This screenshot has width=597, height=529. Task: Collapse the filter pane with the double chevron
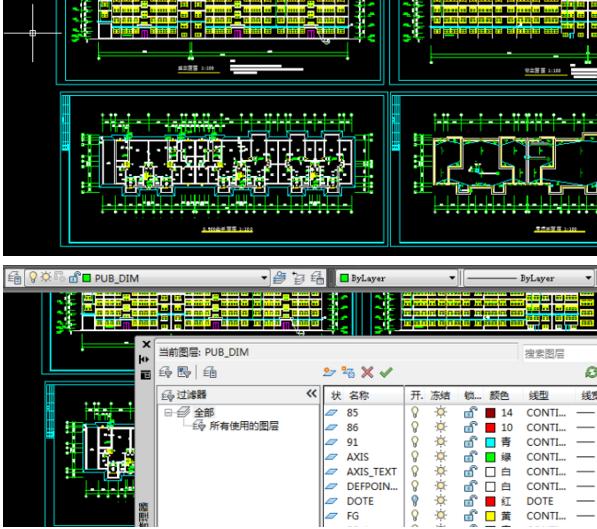click(311, 394)
